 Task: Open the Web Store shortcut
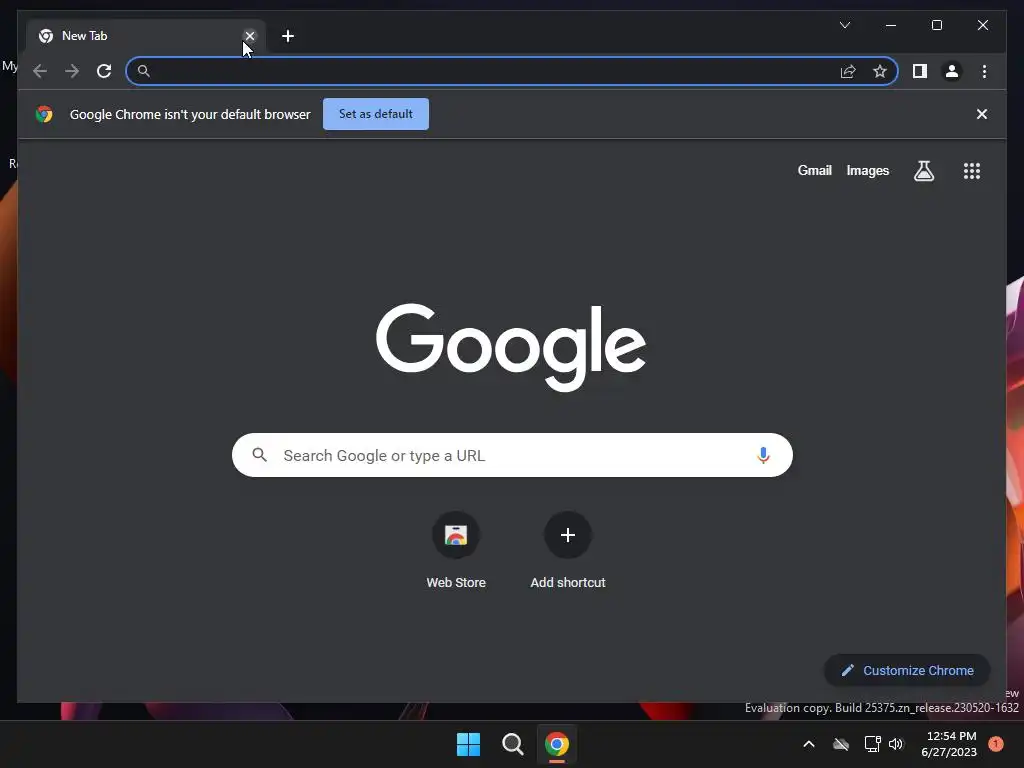(456, 551)
